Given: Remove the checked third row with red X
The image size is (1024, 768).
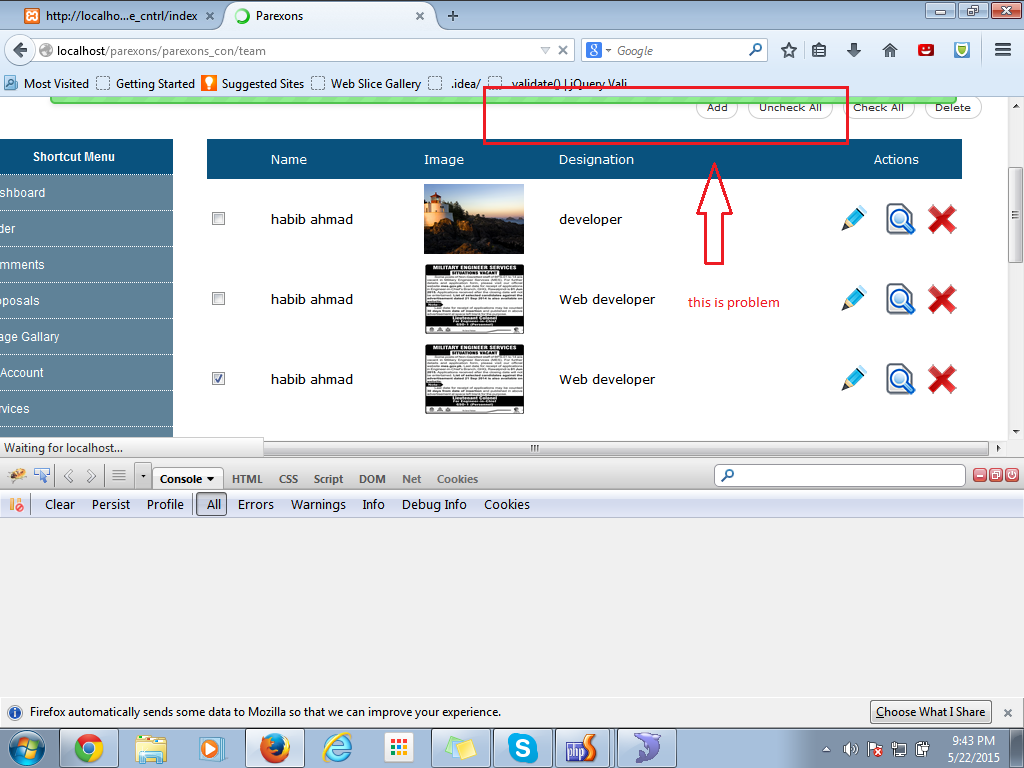Looking at the screenshot, I should [942, 379].
